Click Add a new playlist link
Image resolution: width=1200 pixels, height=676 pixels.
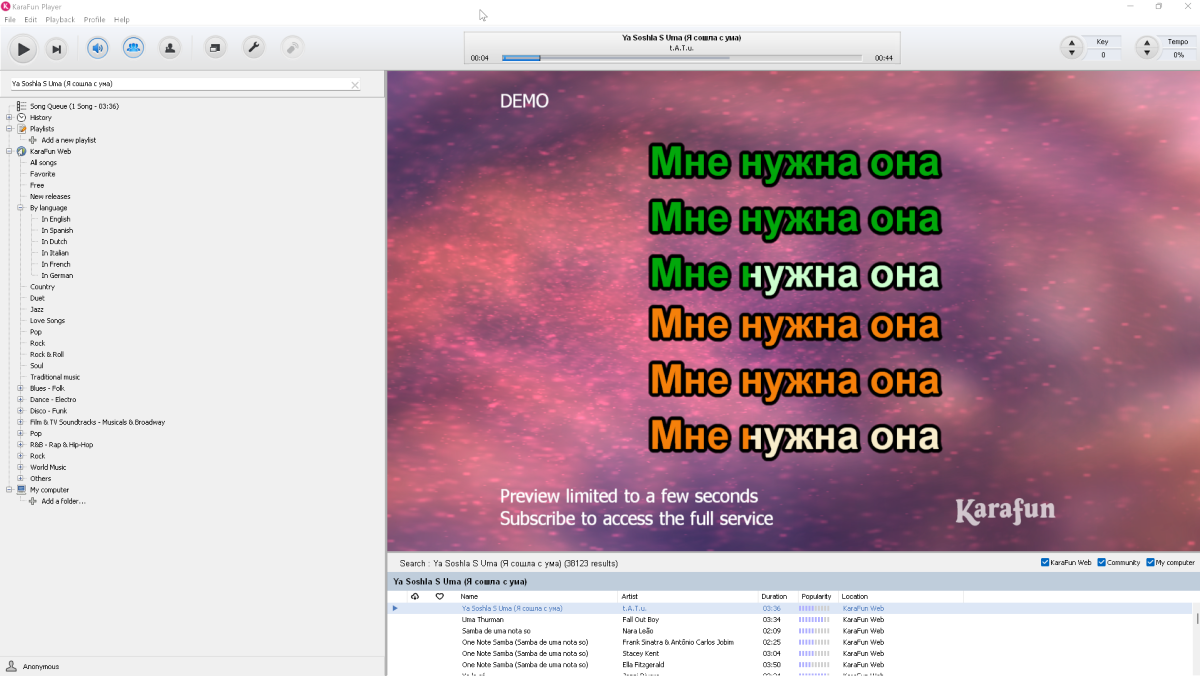point(69,140)
